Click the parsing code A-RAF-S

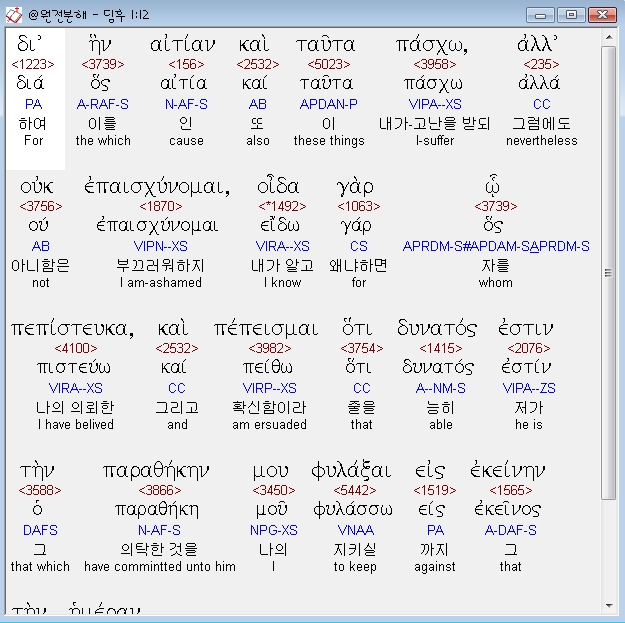pos(103,104)
